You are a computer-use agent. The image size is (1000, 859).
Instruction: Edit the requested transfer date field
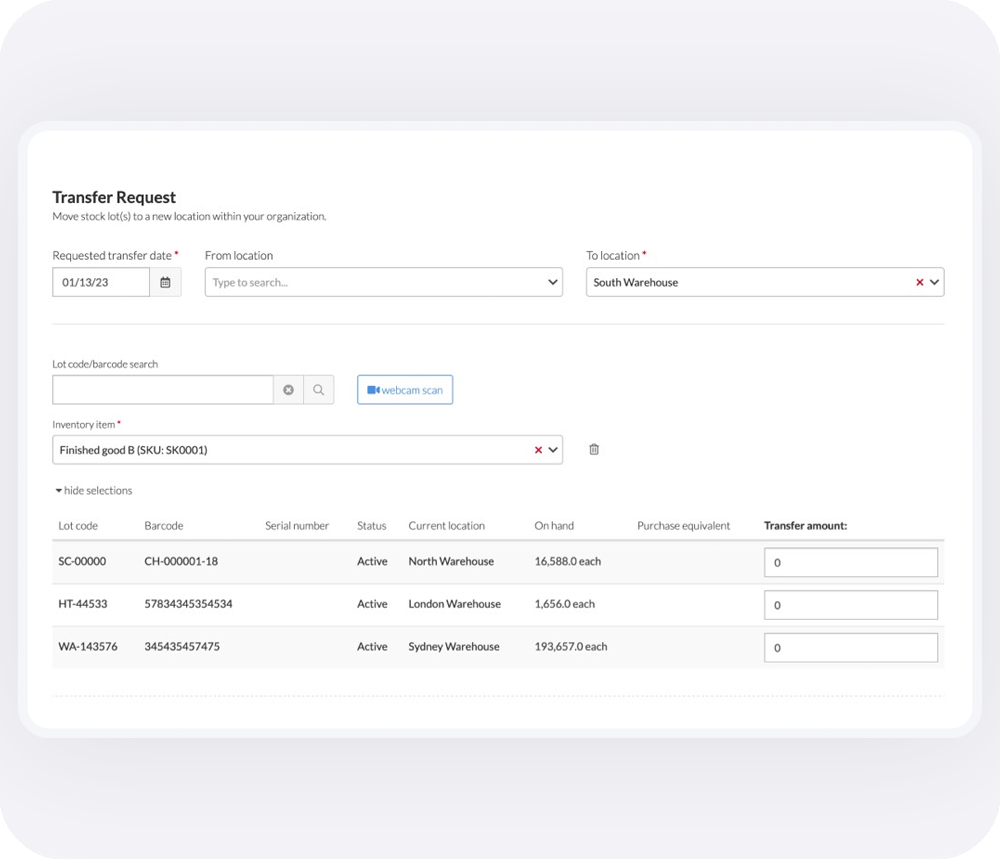(x=101, y=282)
